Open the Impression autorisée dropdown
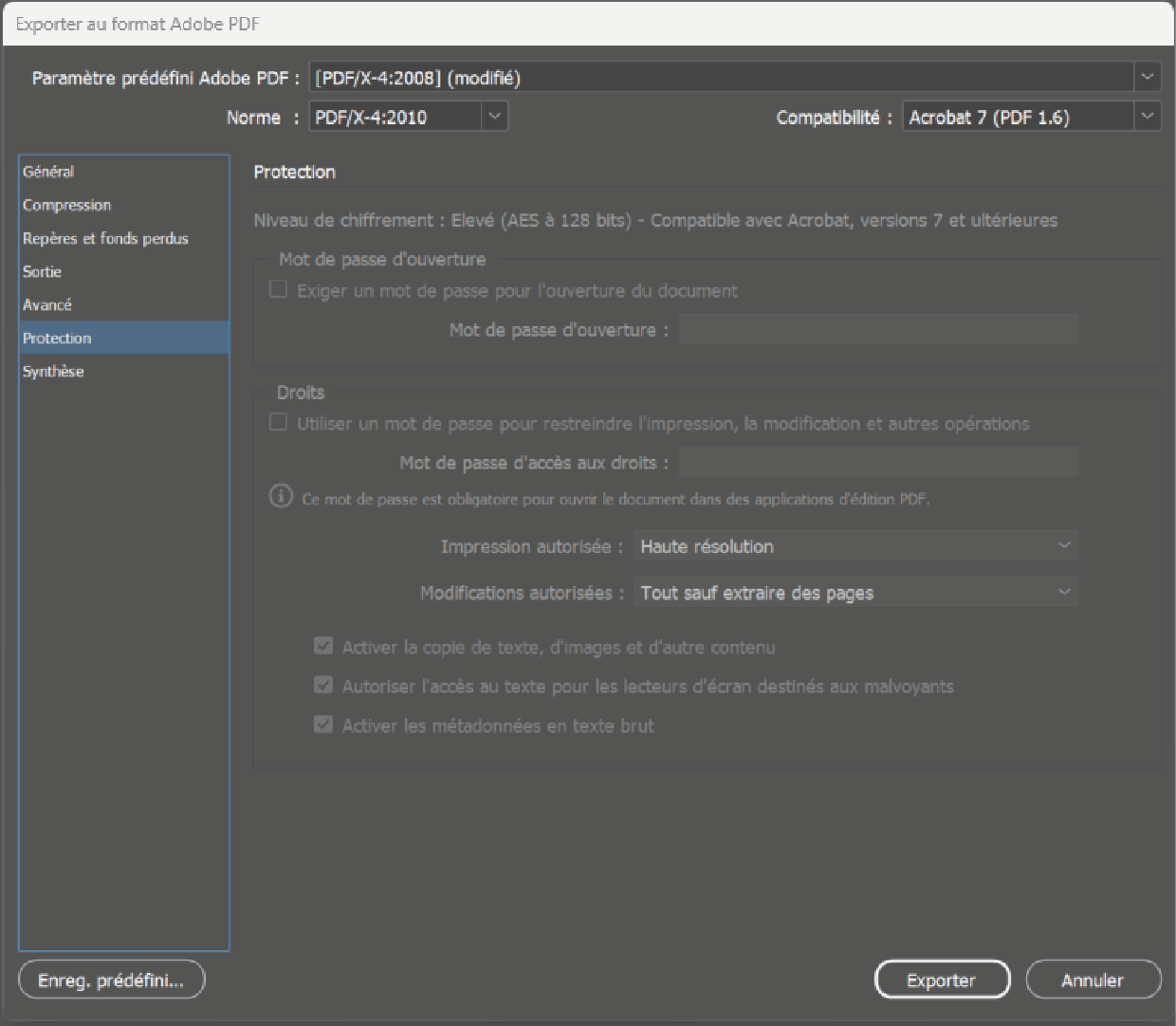Image resolution: width=1176 pixels, height=1026 pixels. [855, 546]
